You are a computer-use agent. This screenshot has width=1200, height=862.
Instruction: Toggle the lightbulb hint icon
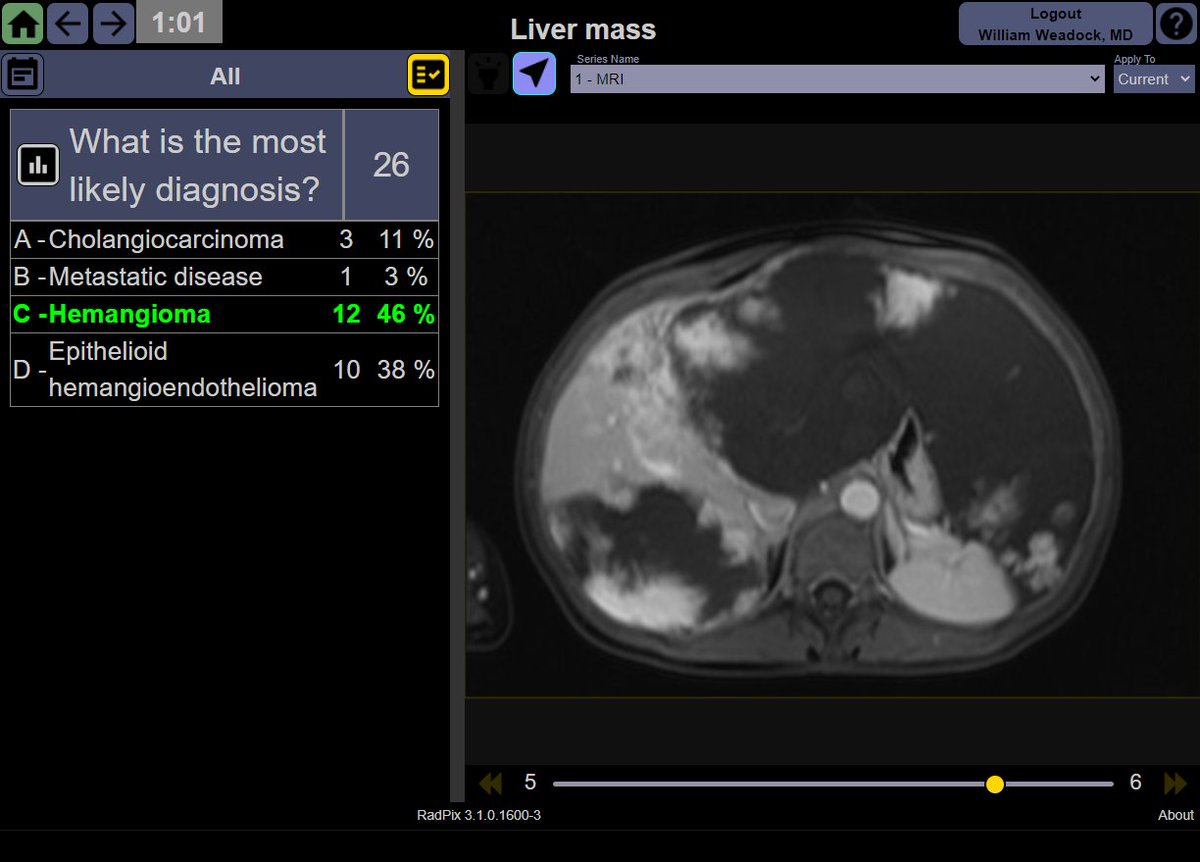point(488,74)
